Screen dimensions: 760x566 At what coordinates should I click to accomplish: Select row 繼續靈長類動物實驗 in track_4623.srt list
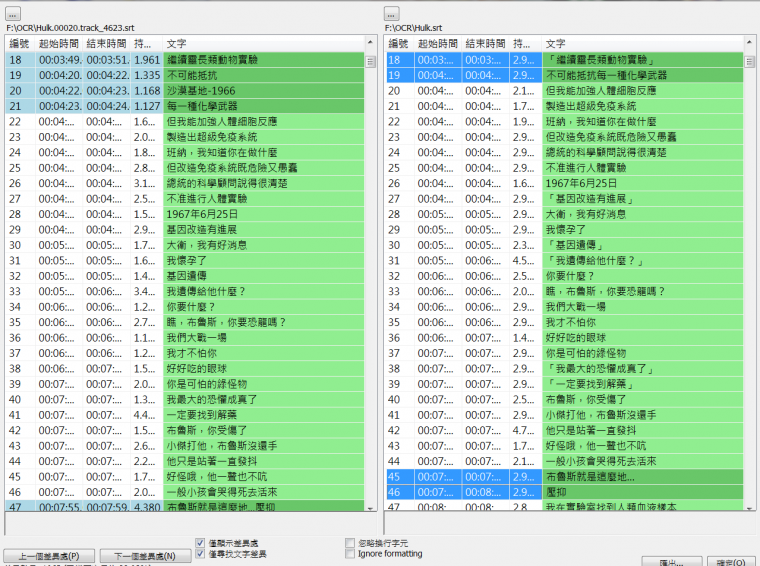(x=185, y=60)
